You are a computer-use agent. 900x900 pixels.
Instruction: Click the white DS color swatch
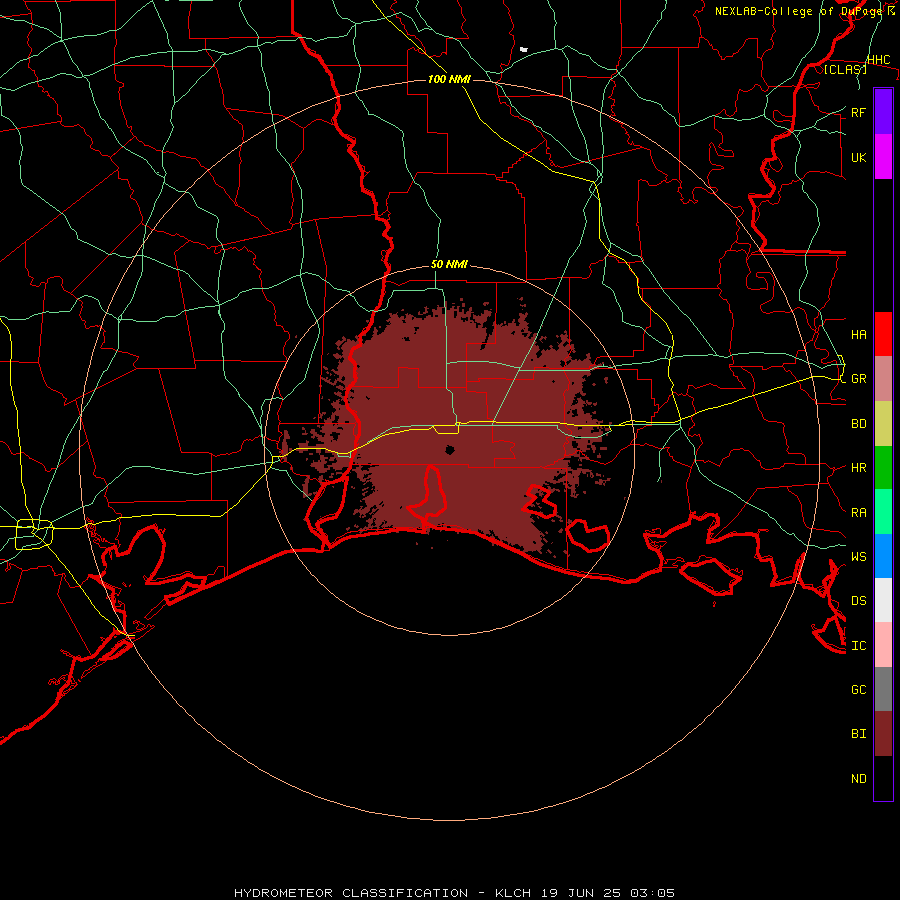883,600
